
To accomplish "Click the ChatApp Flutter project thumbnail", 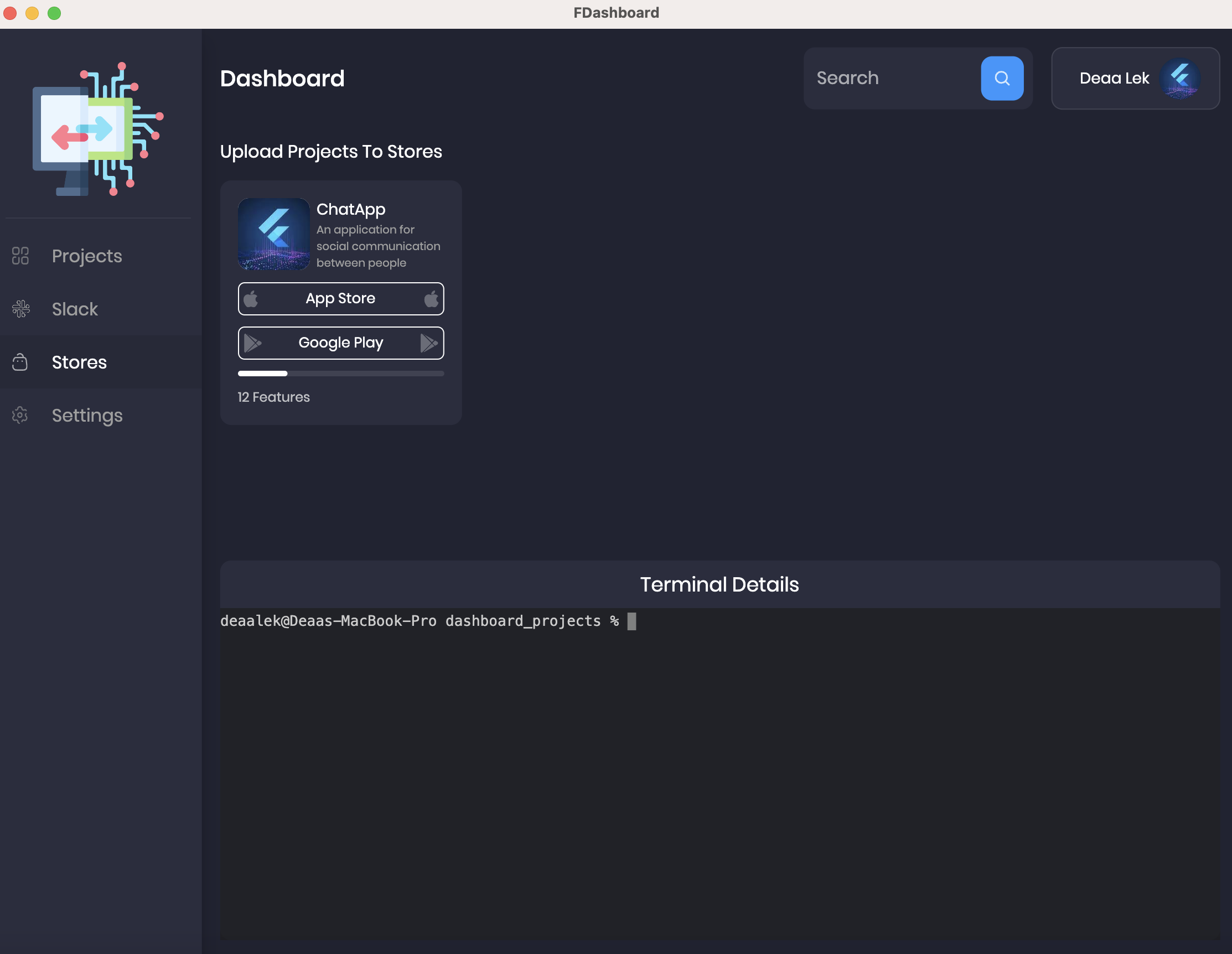I will click(x=273, y=234).
